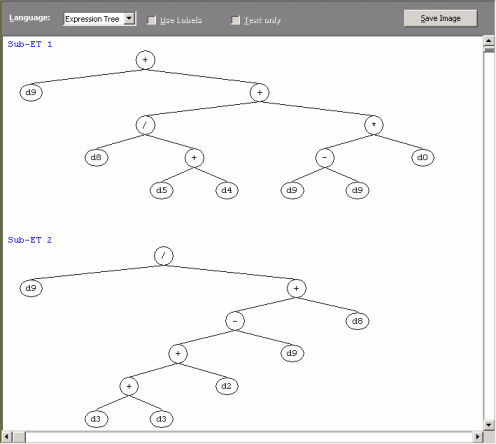Select the d4 leaf node

pos(227,190)
